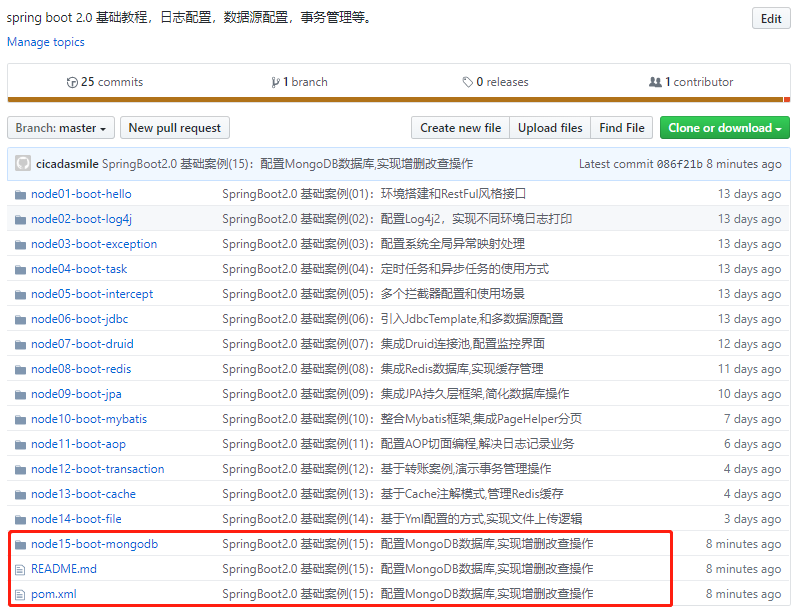This screenshot has height=613, width=799.
Task: Click folder icon beside node12-boot-transaction
Action: (x=20, y=470)
